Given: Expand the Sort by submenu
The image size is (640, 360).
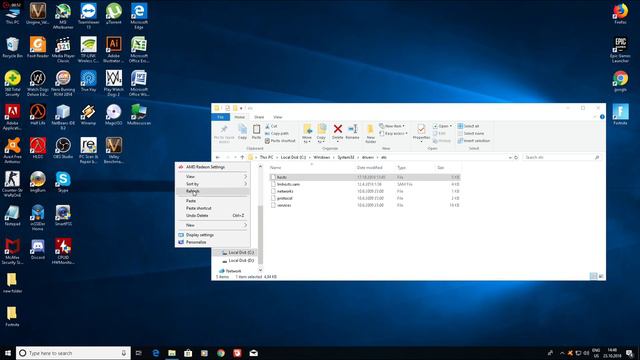Looking at the screenshot, I should pyautogui.click(x=212, y=184).
